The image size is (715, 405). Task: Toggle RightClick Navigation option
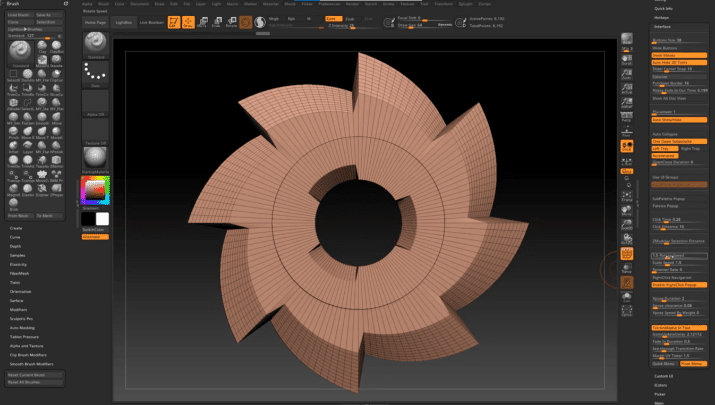[679, 277]
